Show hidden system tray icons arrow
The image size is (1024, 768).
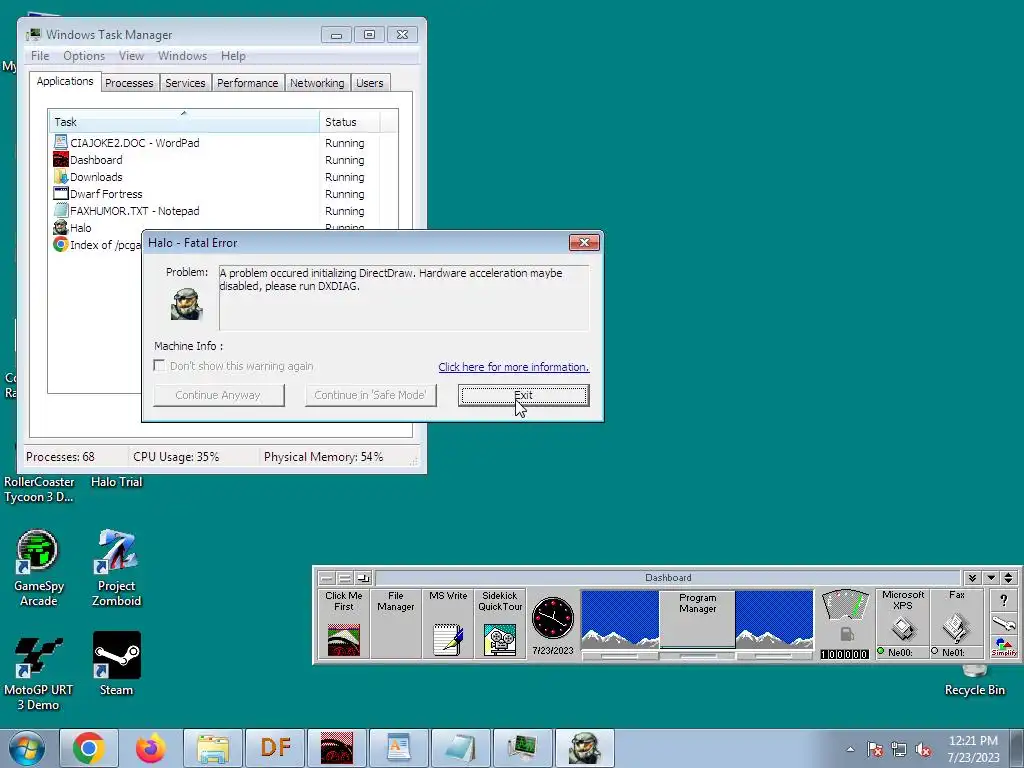point(850,749)
